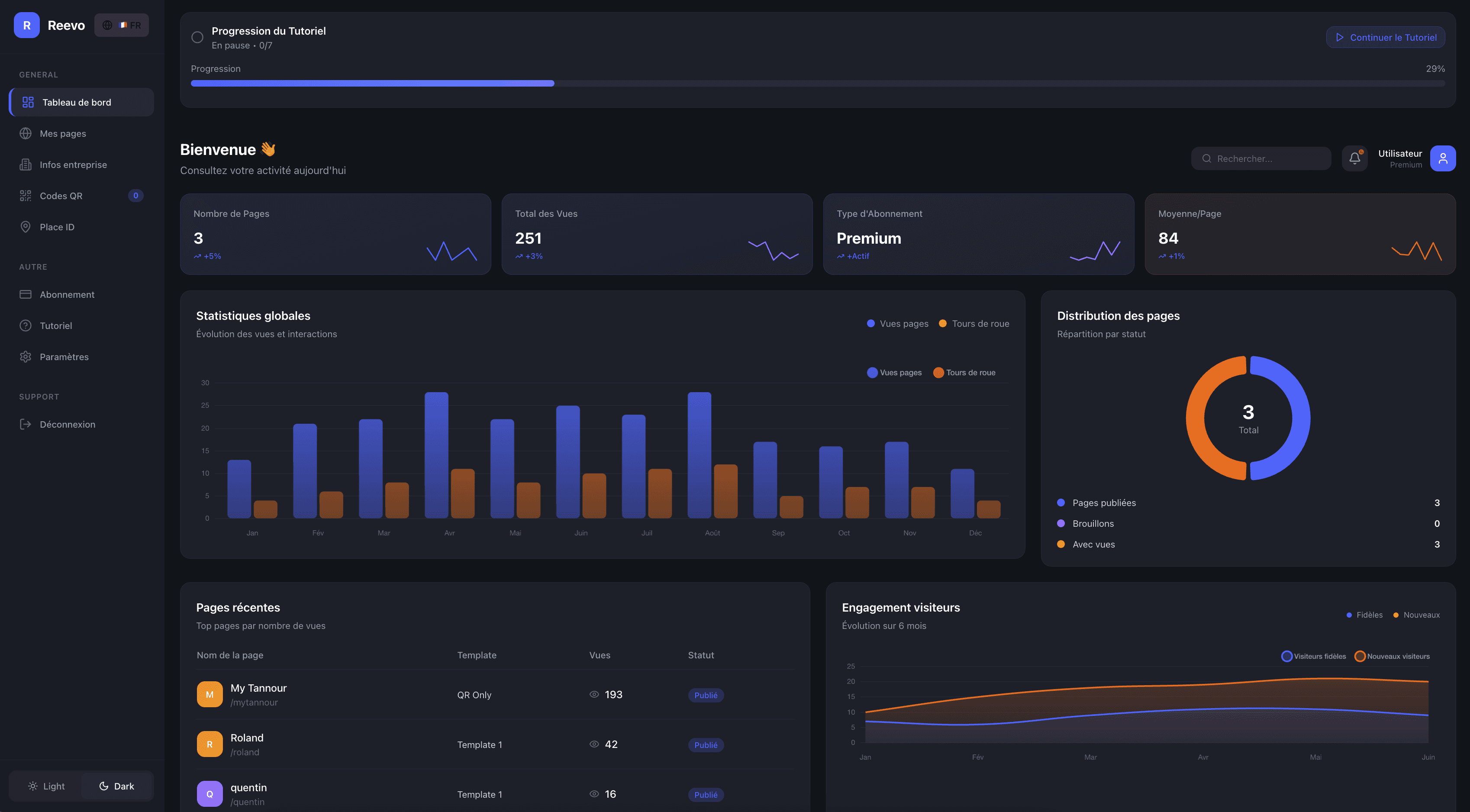Open the FR language selector
This screenshot has height=812, width=1470.
tap(122, 25)
